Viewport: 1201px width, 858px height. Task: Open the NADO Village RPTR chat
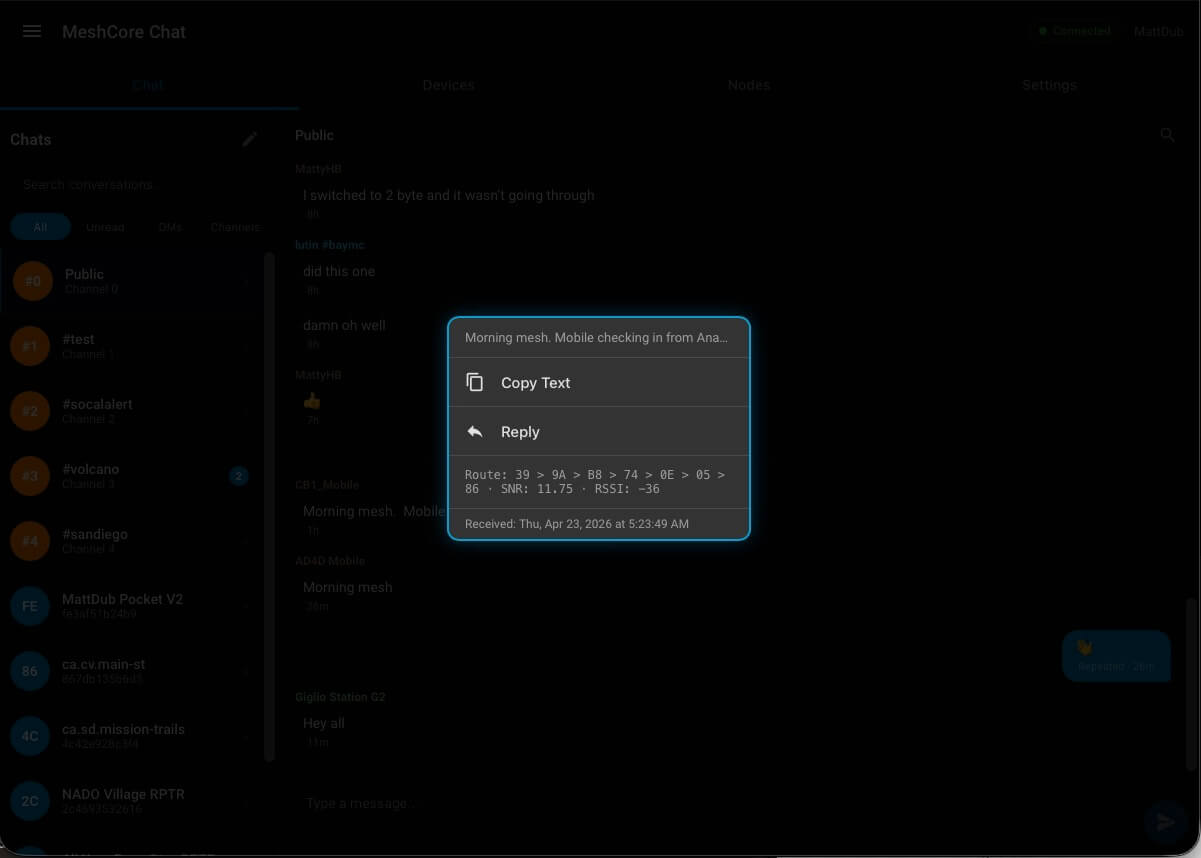click(130, 801)
